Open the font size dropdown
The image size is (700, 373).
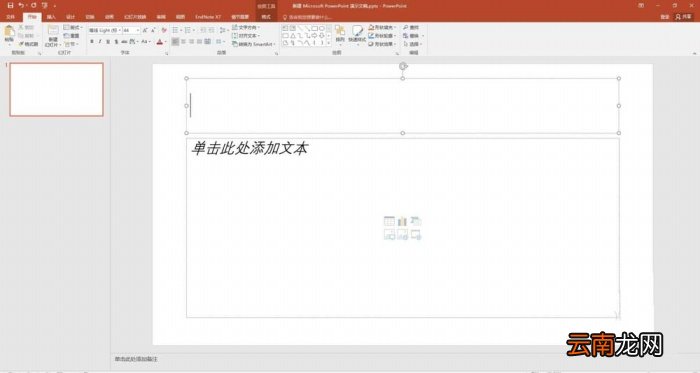(x=138, y=30)
